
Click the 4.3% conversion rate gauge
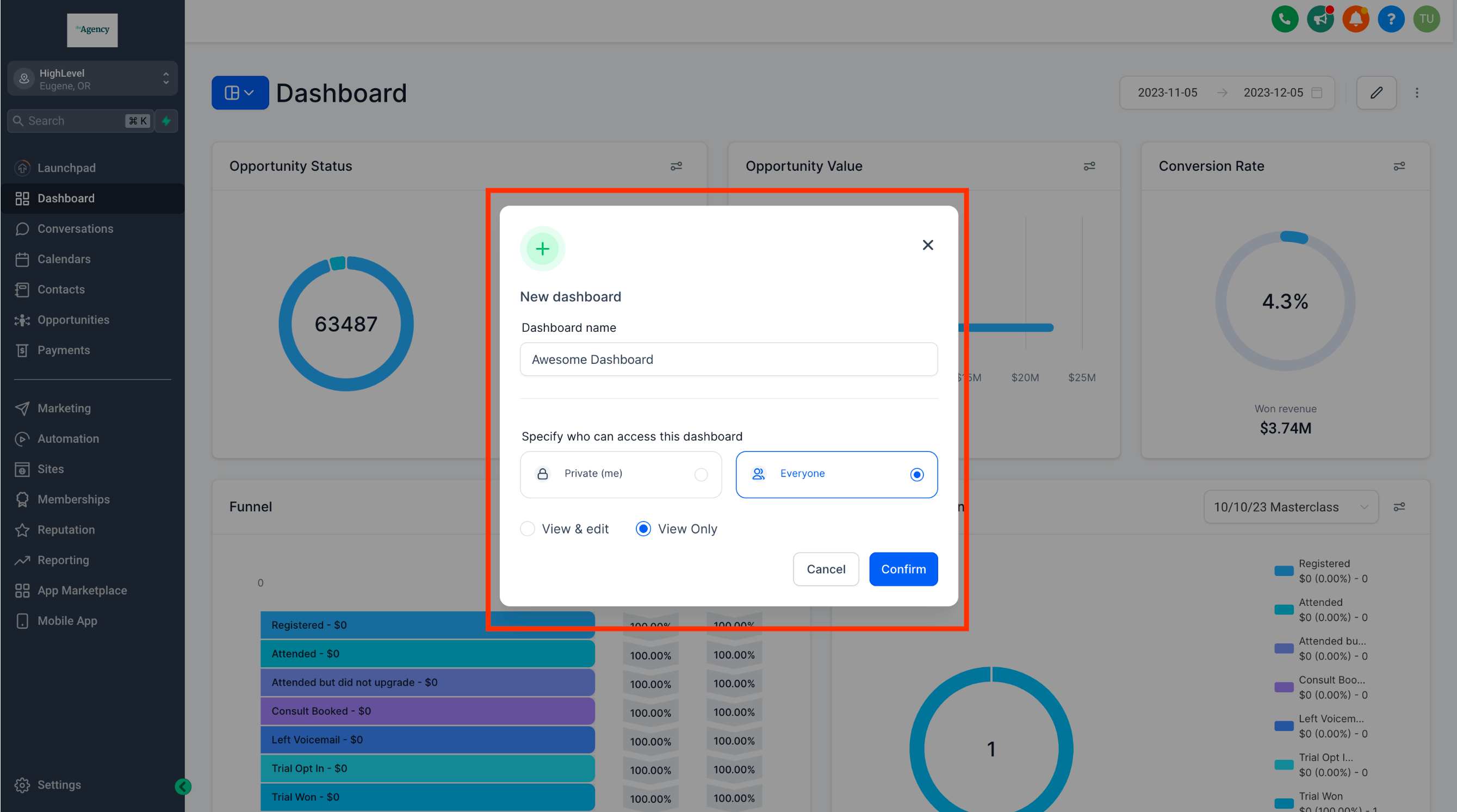pos(1285,301)
